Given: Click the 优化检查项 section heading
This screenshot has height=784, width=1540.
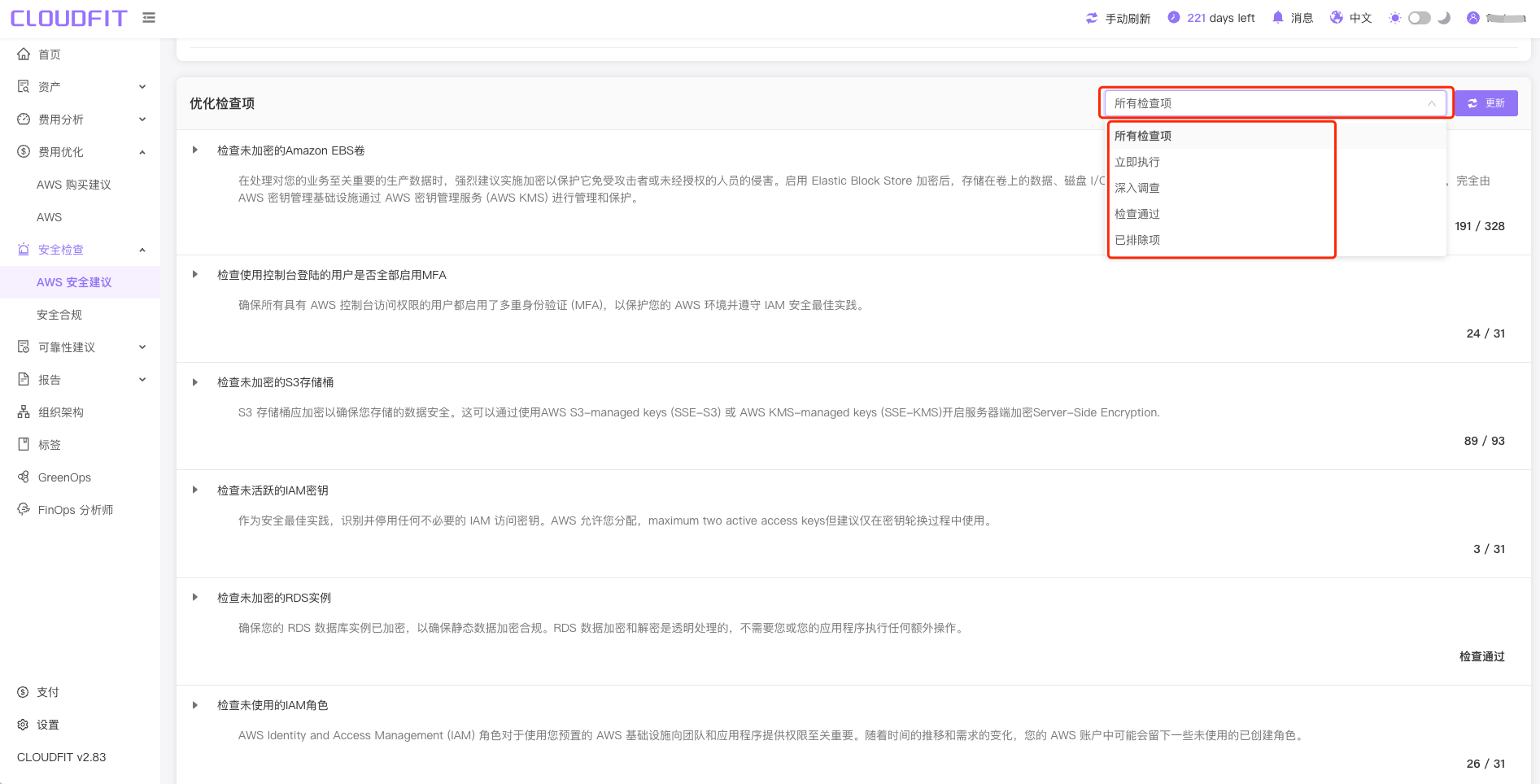Looking at the screenshot, I should coord(222,103).
